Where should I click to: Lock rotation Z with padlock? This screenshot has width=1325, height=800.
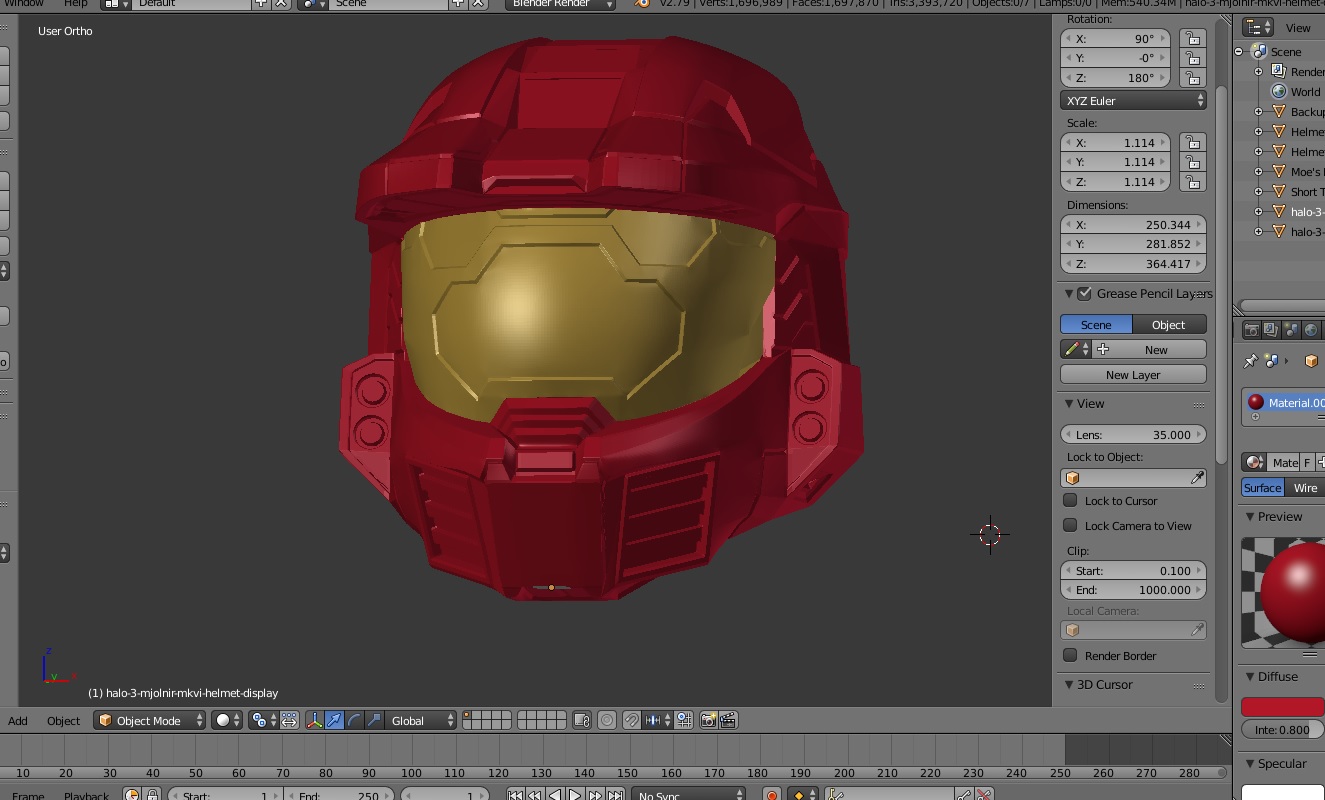pos(1191,77)
